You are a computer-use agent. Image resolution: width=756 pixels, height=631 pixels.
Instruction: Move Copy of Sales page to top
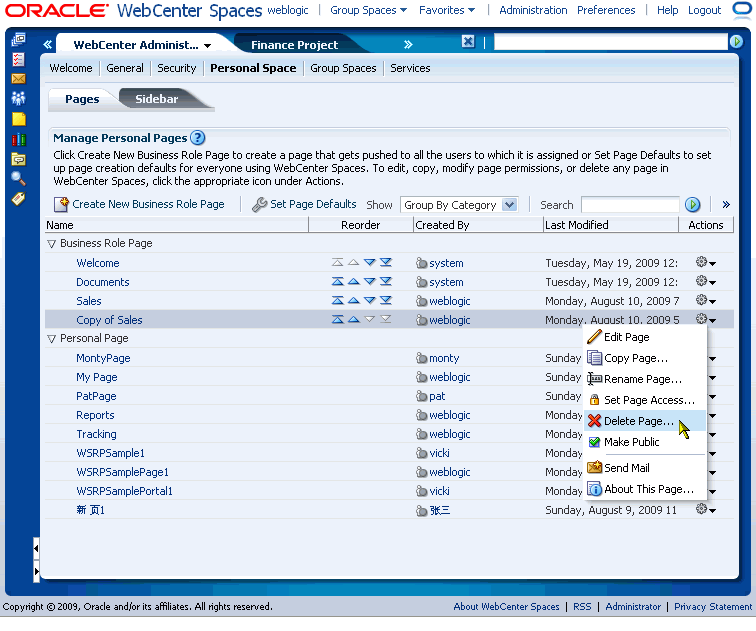[x=338, y=319]
